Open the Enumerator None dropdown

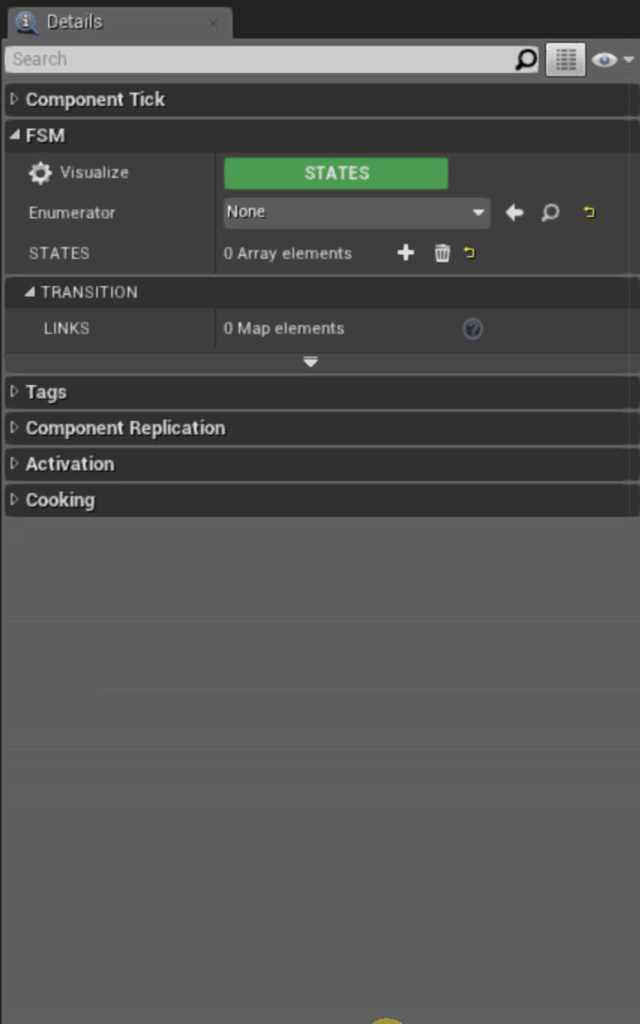pos(356,212)
